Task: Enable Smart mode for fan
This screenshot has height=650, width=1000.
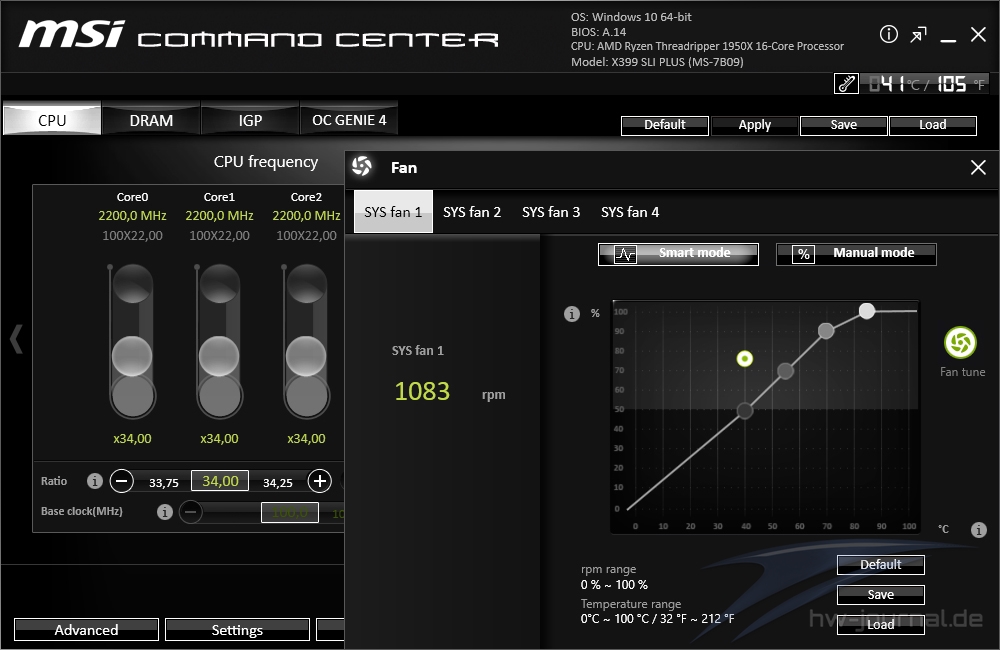Action: pyautogui.click(x=678, y=254)
